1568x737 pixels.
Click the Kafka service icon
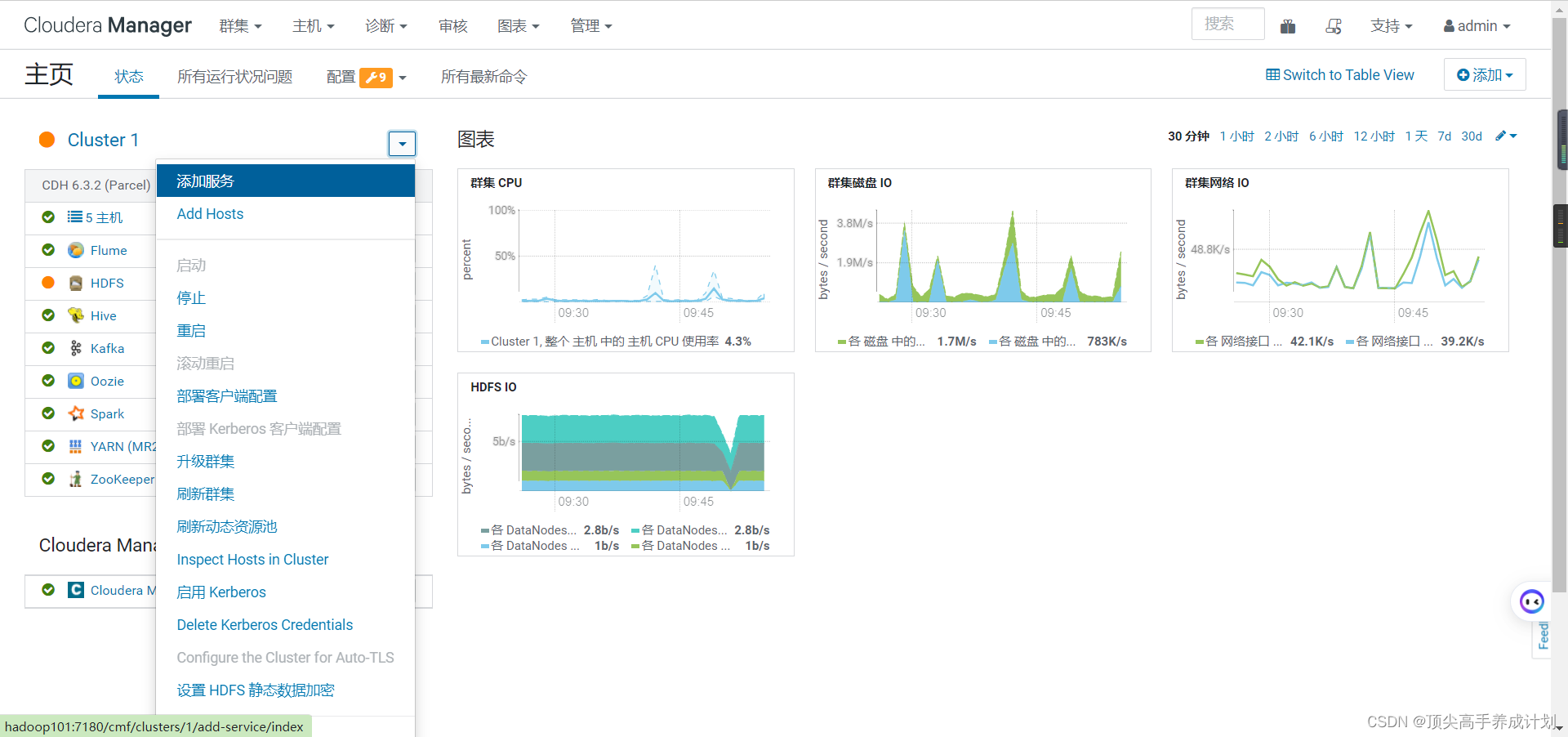pos(76,348)
